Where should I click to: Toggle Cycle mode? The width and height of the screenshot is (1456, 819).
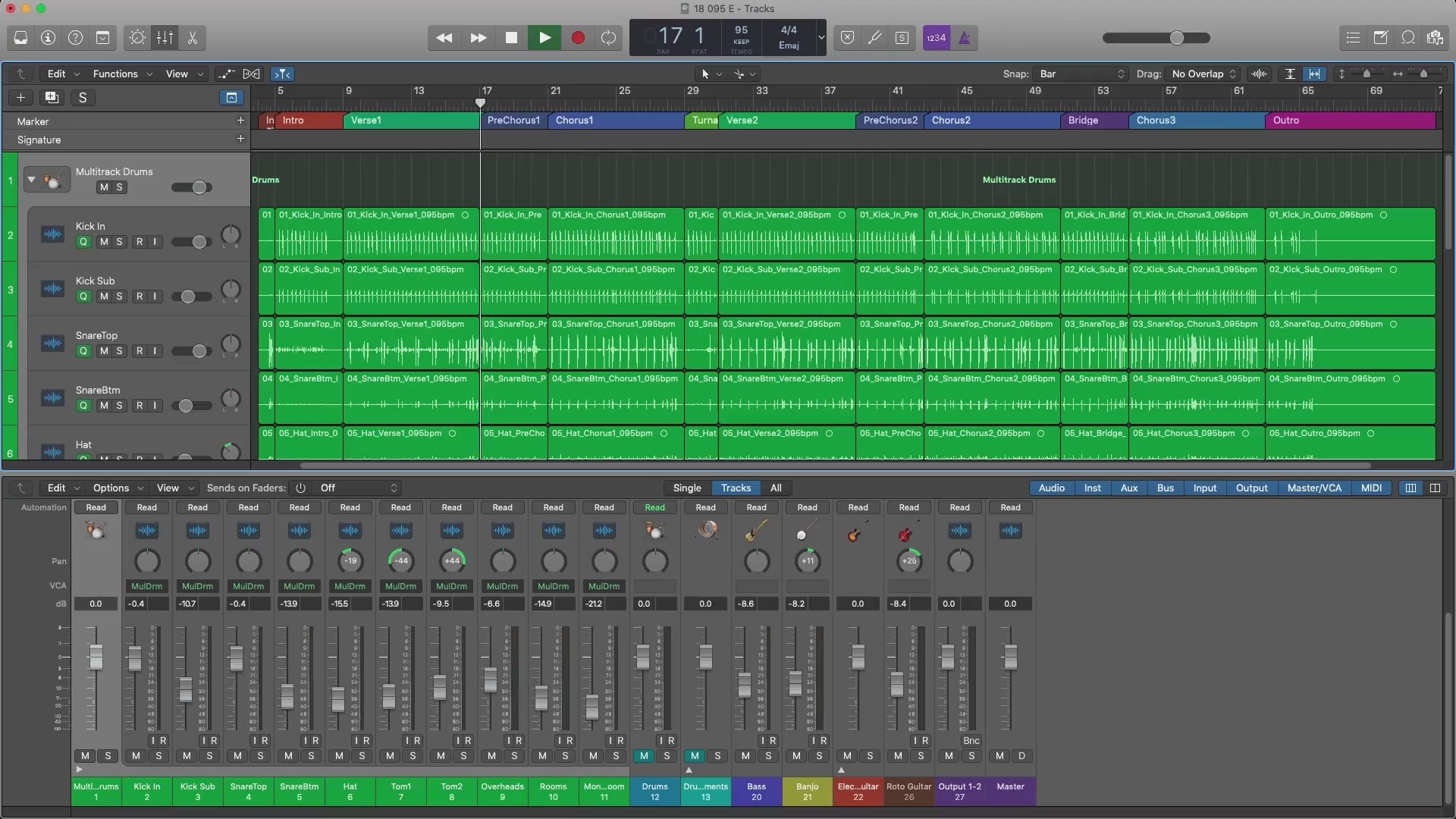608,37
